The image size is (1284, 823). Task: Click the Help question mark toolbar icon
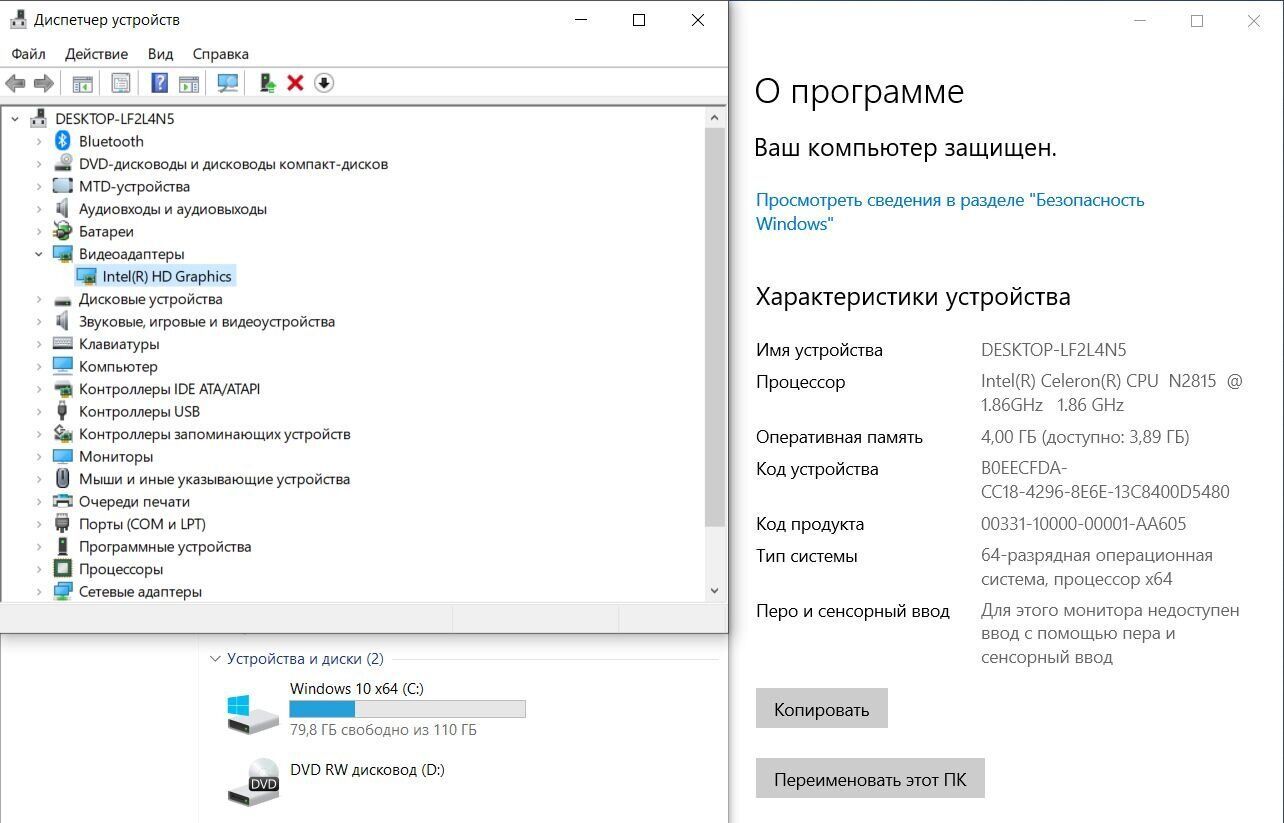coord(159,83)
